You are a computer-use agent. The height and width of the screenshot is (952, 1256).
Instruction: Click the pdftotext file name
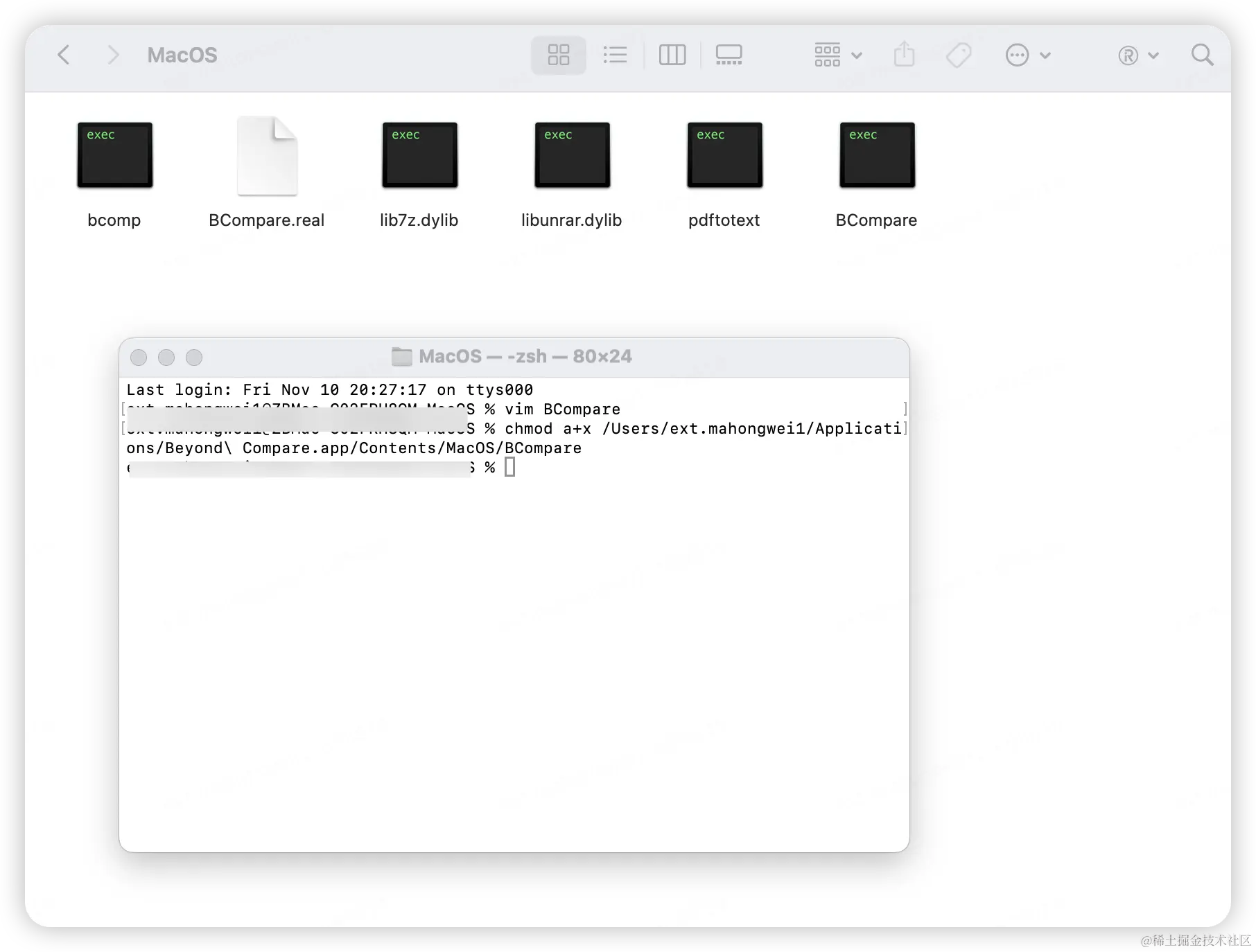724,220
